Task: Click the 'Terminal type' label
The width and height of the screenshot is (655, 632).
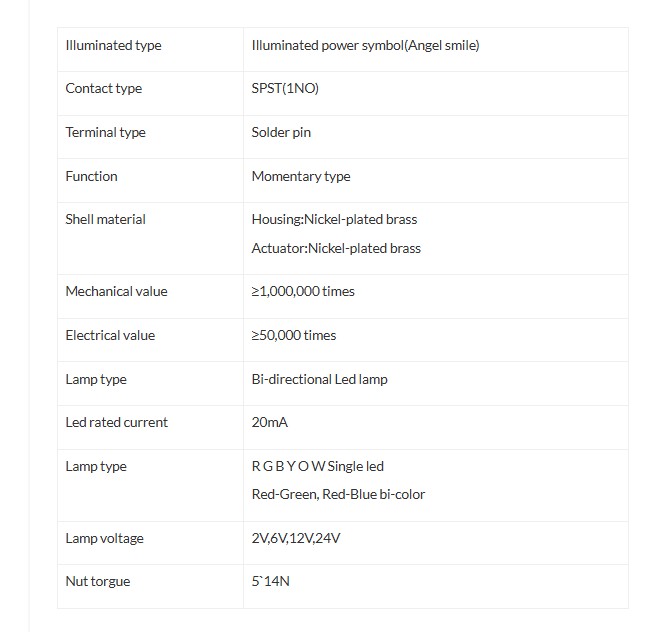Action: [105, 132]
